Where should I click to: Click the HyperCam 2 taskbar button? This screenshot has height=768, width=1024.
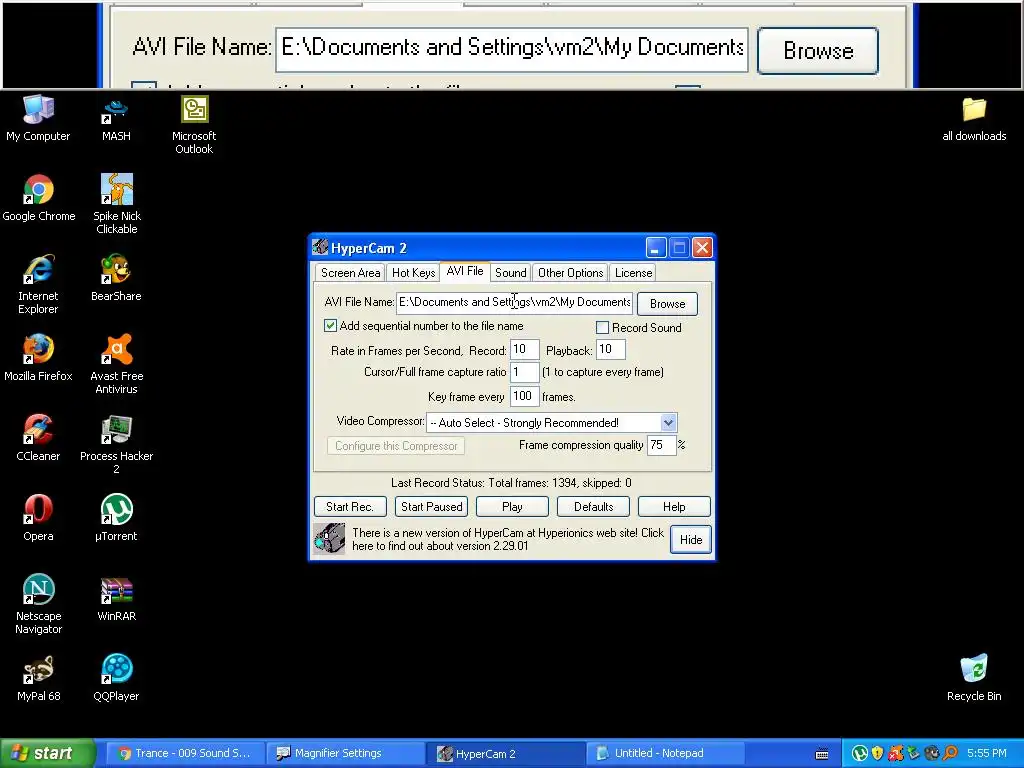505,754
